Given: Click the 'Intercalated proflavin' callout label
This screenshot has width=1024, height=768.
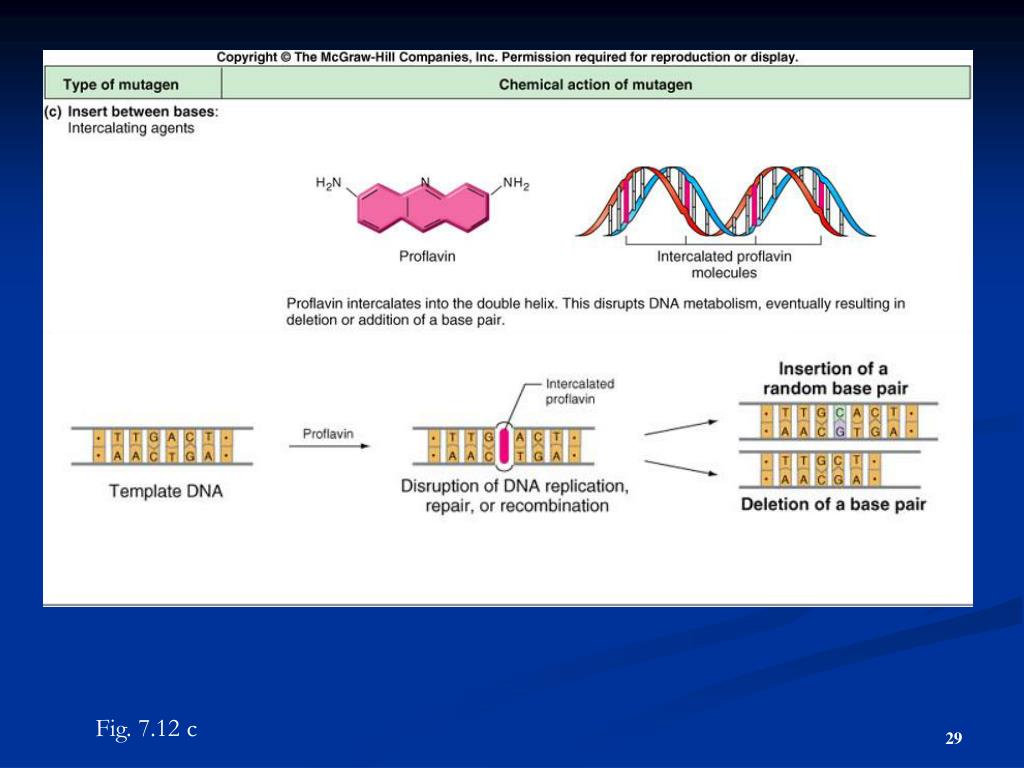Looking at the screenshot, I should click(x=580, y=391).
